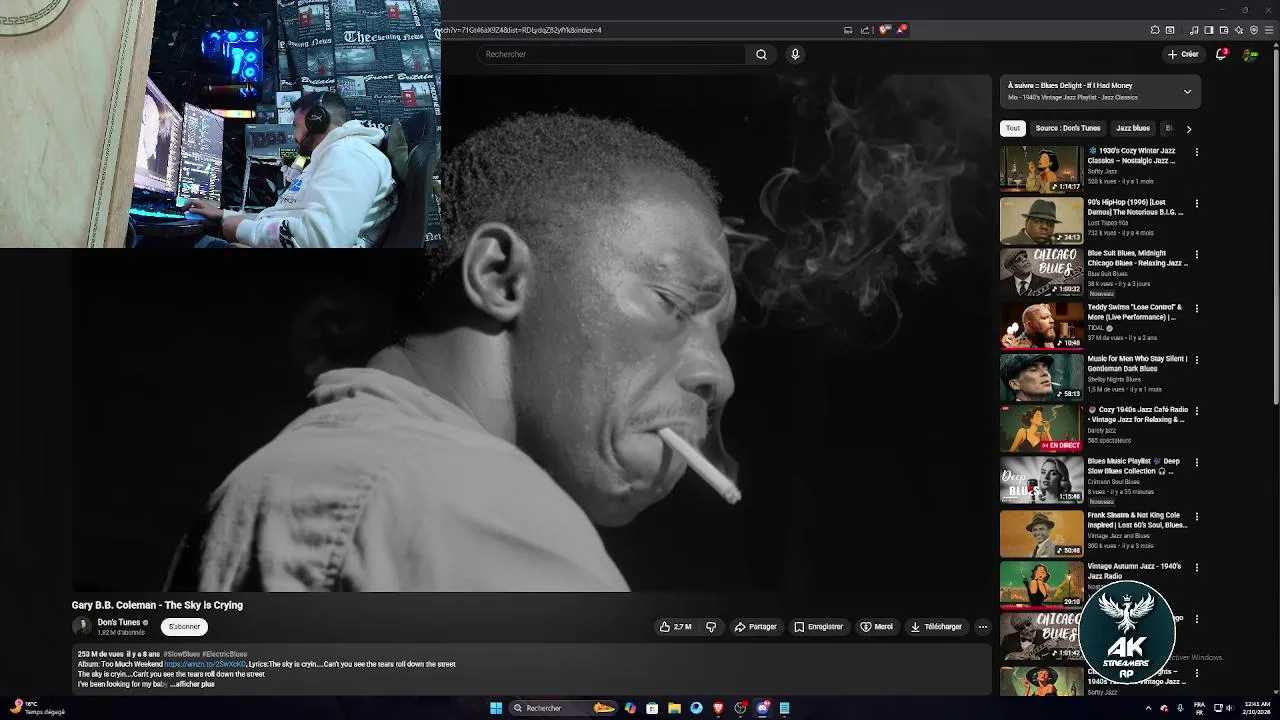The height and width of the screenshot is (720, 1280).
Task: Open options for Music for Men Who Stay Silent
Action: point(1196,360)
